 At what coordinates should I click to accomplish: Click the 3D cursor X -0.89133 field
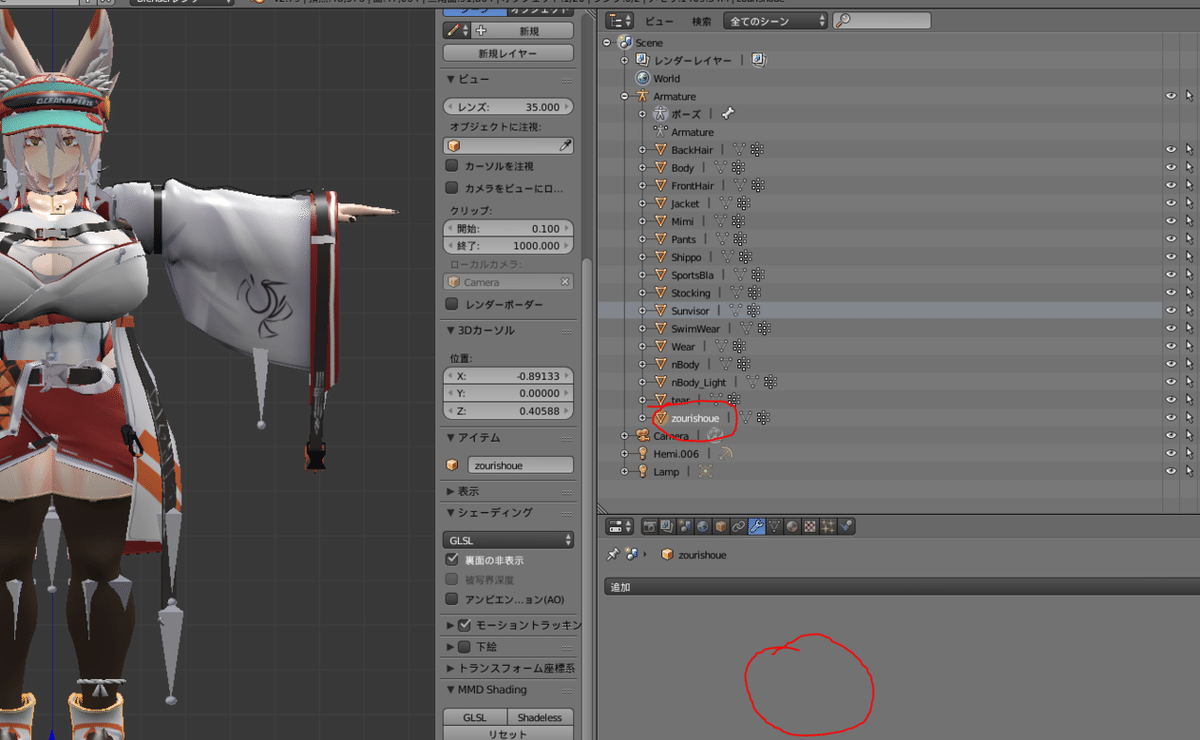(x=508, y=376)
